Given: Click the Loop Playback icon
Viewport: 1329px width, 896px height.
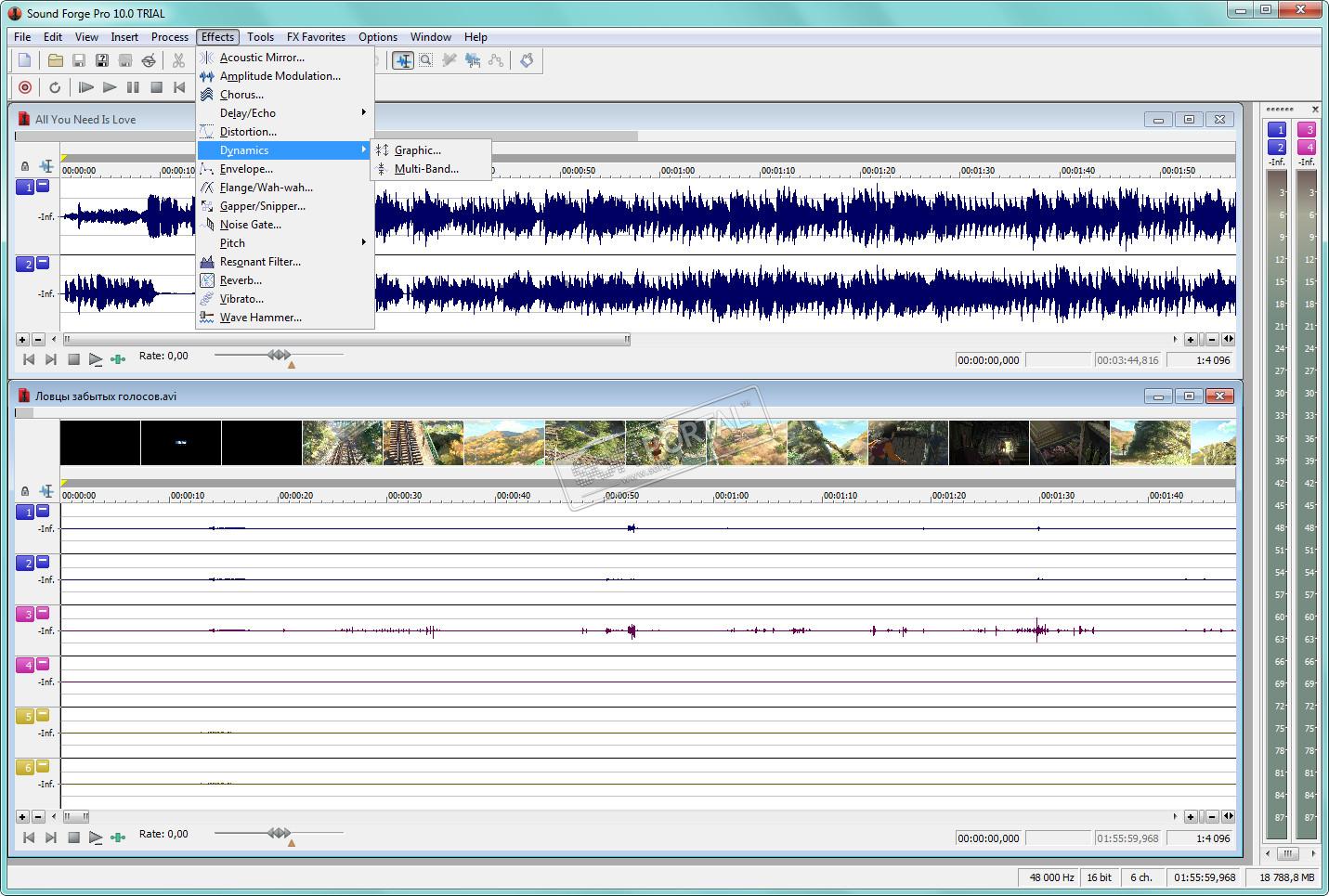Looking at the screenshot, I should (x=55, y=87).
